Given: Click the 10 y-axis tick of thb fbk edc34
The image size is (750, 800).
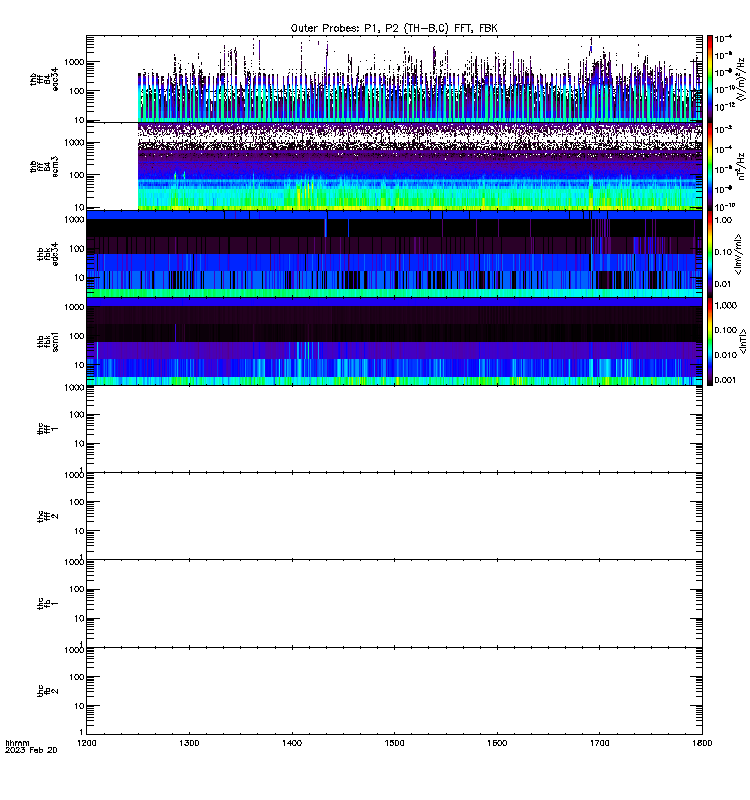Looking at the screenshot, I should pos(79,278).
